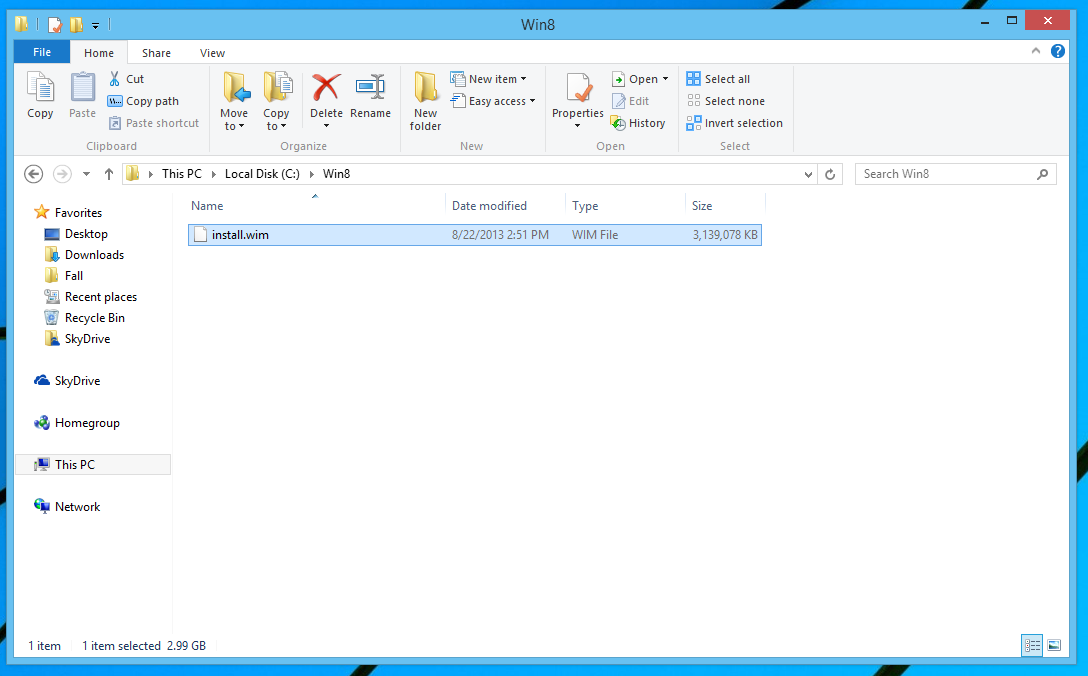1088x676 pixels.
Task: Expand the address bar history dropdown
Action: 809,174
